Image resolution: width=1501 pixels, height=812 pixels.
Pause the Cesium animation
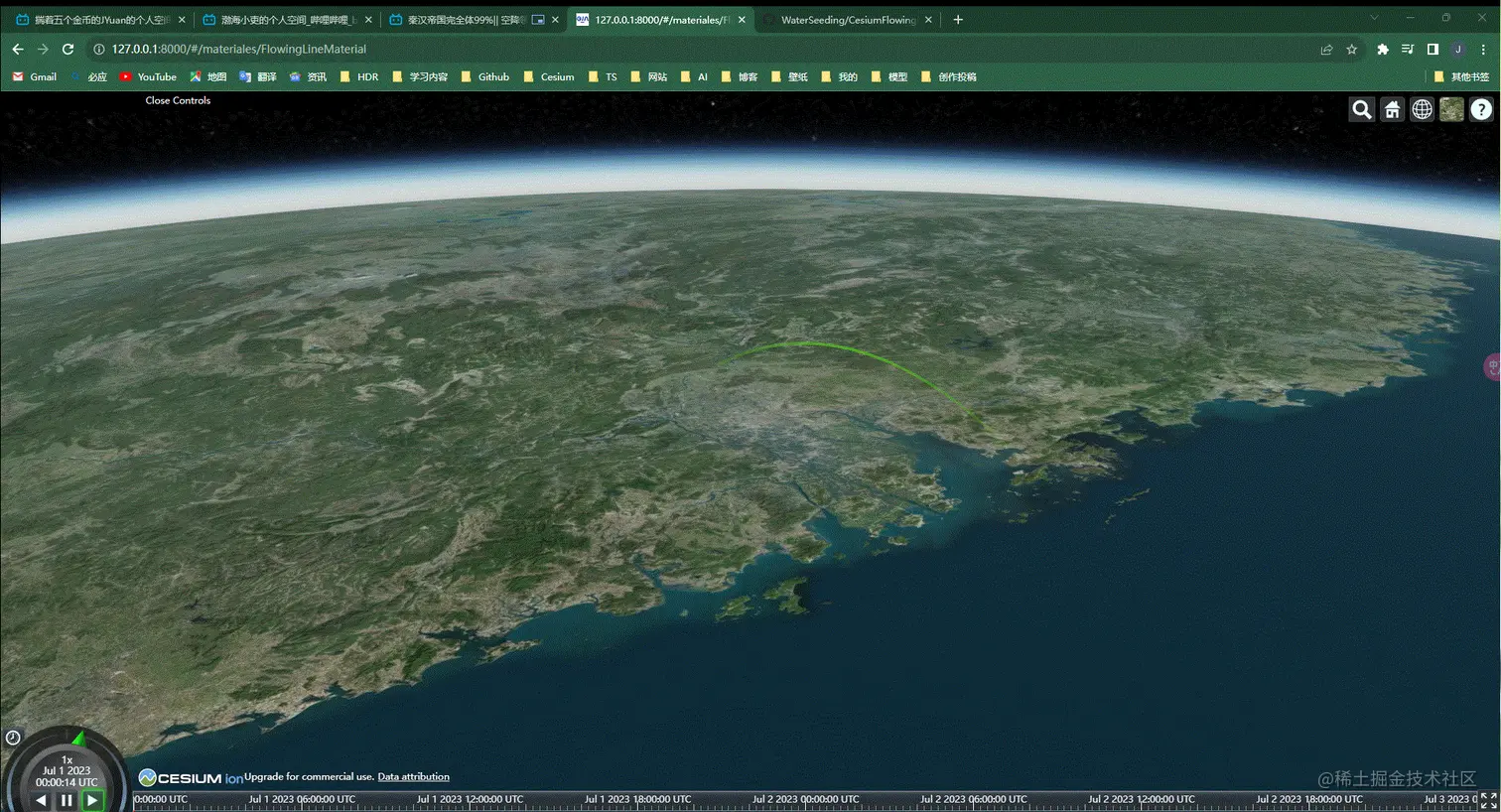click(67, 800)
